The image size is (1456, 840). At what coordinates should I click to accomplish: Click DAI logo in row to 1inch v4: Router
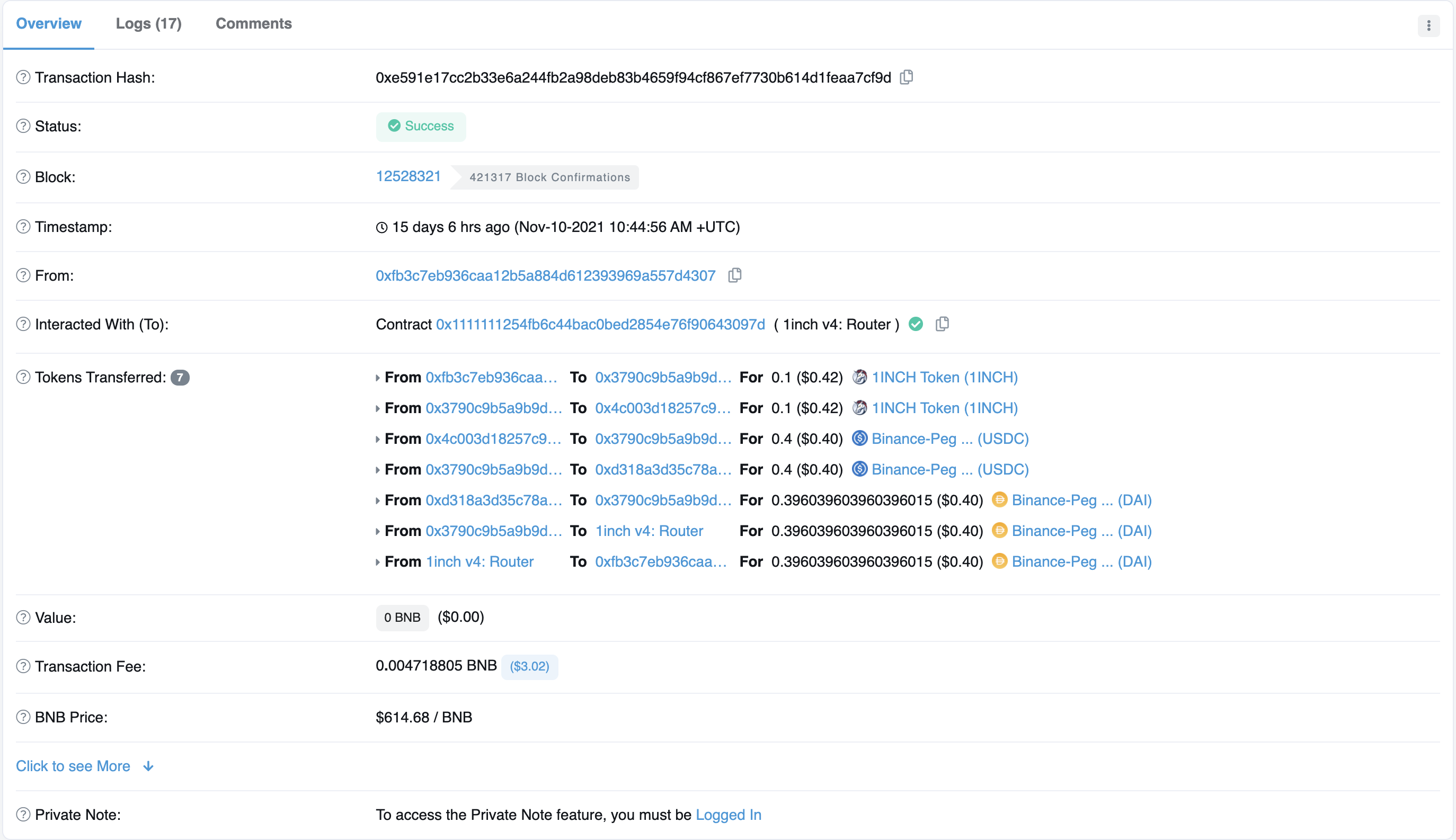999,530
